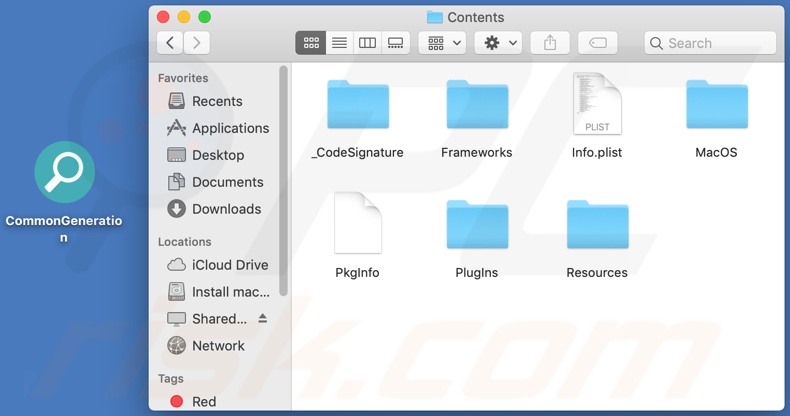Switch to gallery view mode

(x=395, y=43)
